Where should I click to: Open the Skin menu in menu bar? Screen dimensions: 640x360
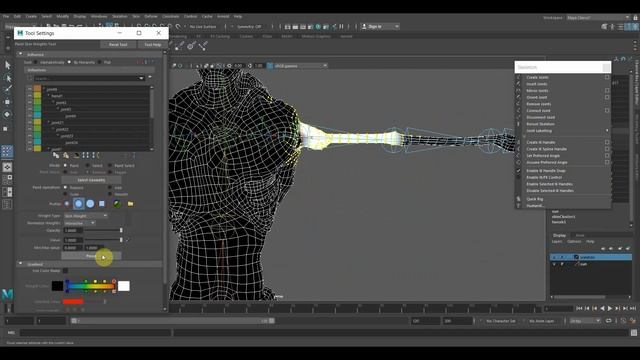(x=136, y=16)
